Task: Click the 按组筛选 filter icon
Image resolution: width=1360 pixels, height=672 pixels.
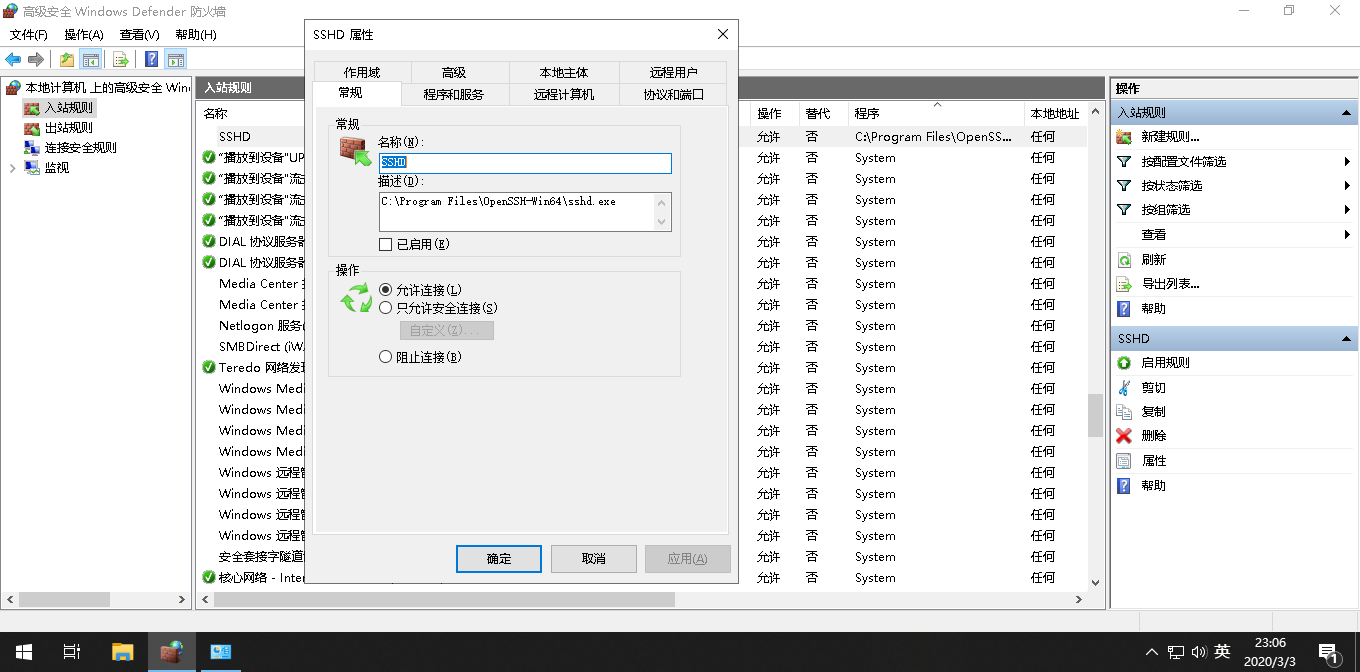Action: click(x=1124, y=210)
